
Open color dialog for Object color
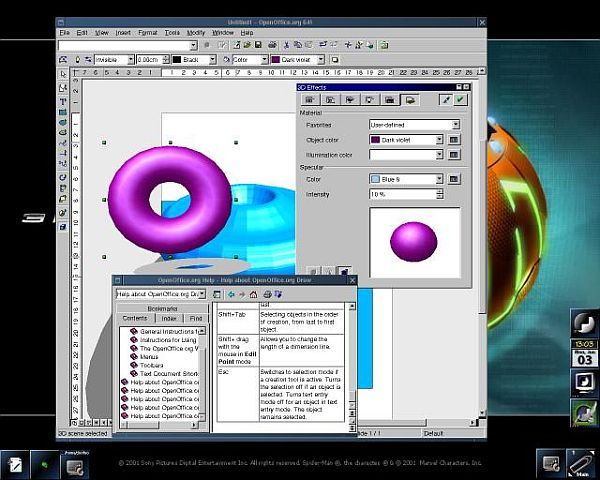pyautogui.click(x=454, y=139)
